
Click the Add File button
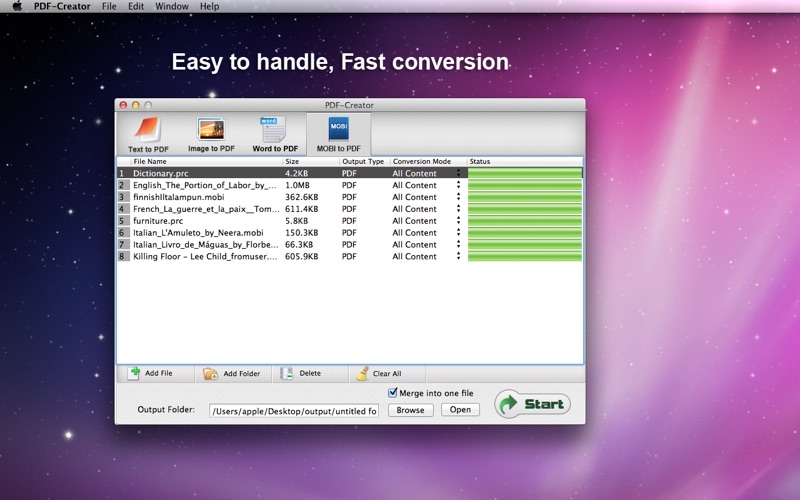tap(155, 373)
